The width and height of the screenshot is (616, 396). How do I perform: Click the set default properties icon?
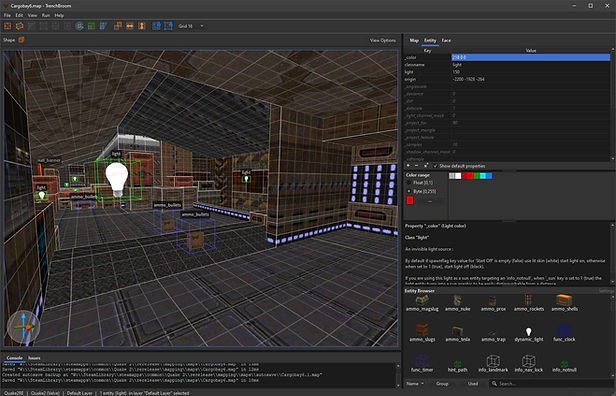pos(425,166)
